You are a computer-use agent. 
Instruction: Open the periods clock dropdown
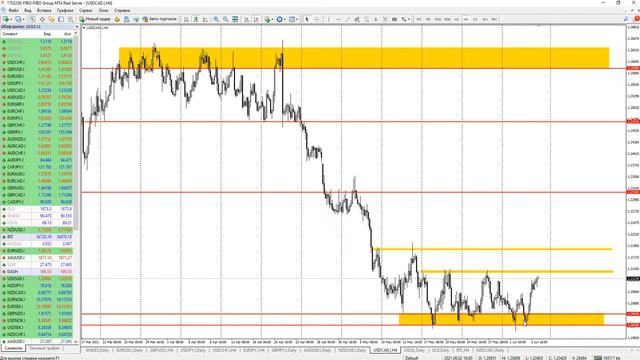(281, 19)
